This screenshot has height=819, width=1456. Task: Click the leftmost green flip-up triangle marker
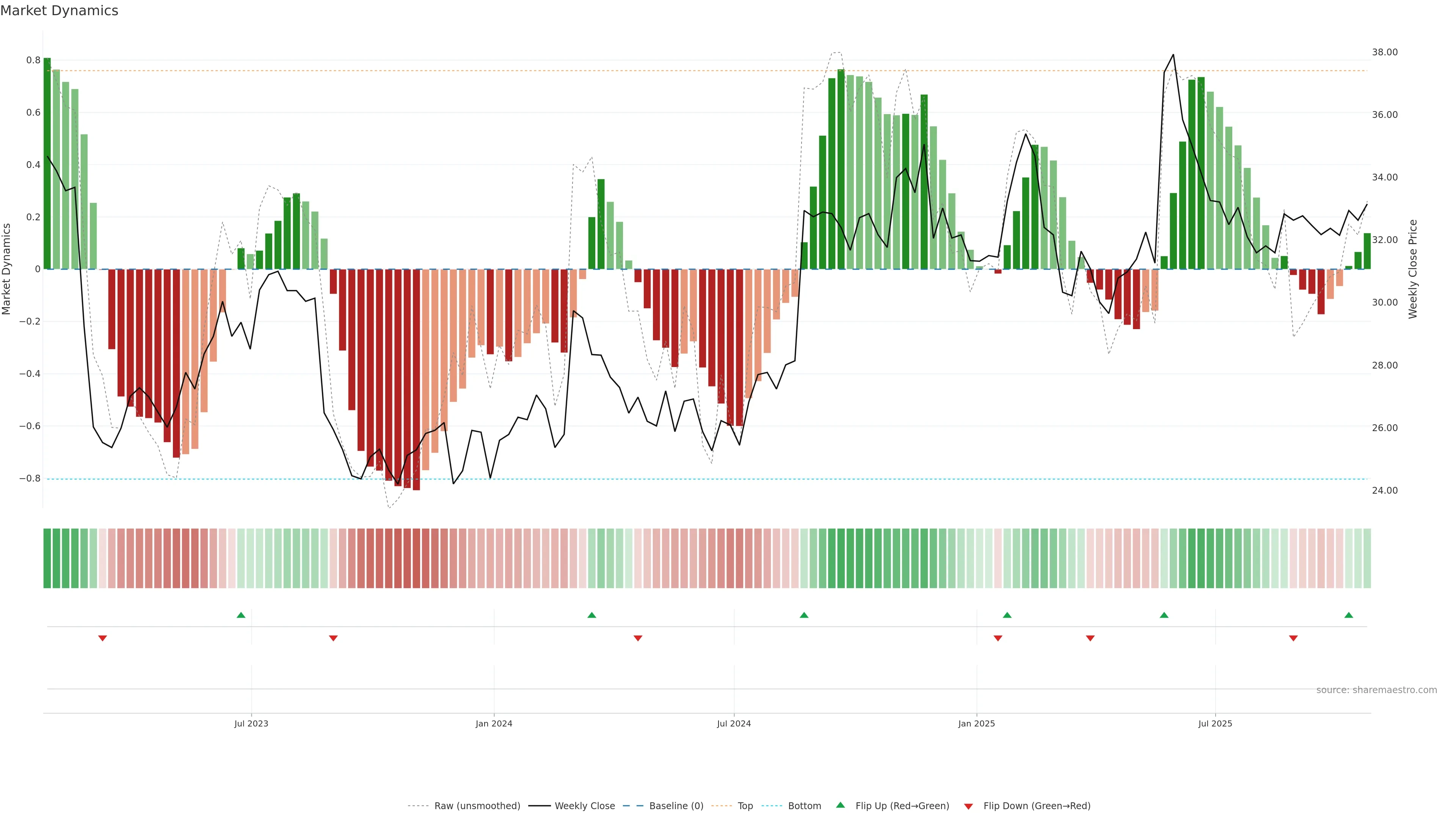tap(241, 615)
